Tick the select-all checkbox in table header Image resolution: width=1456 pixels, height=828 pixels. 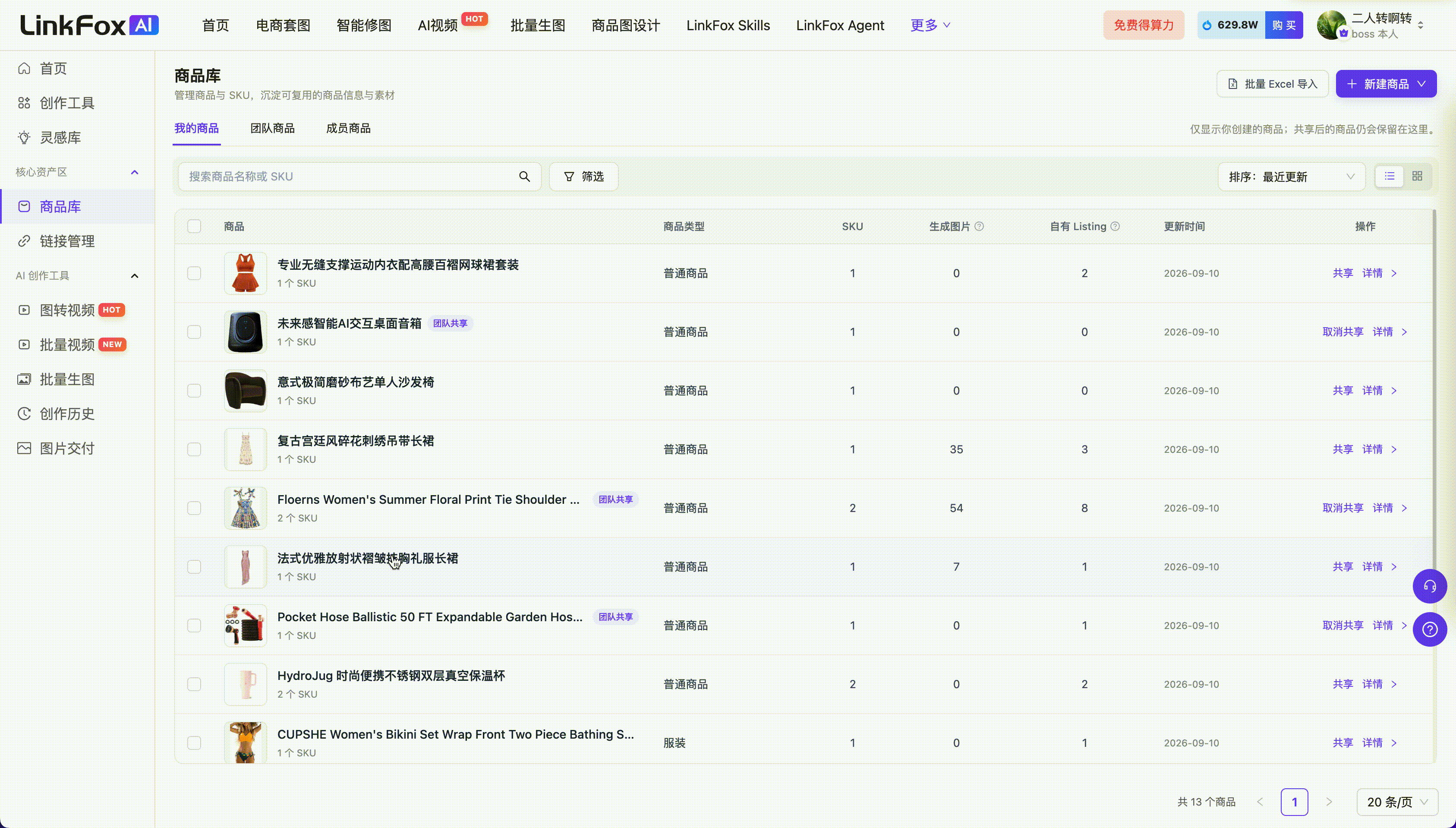pos(194,226)
